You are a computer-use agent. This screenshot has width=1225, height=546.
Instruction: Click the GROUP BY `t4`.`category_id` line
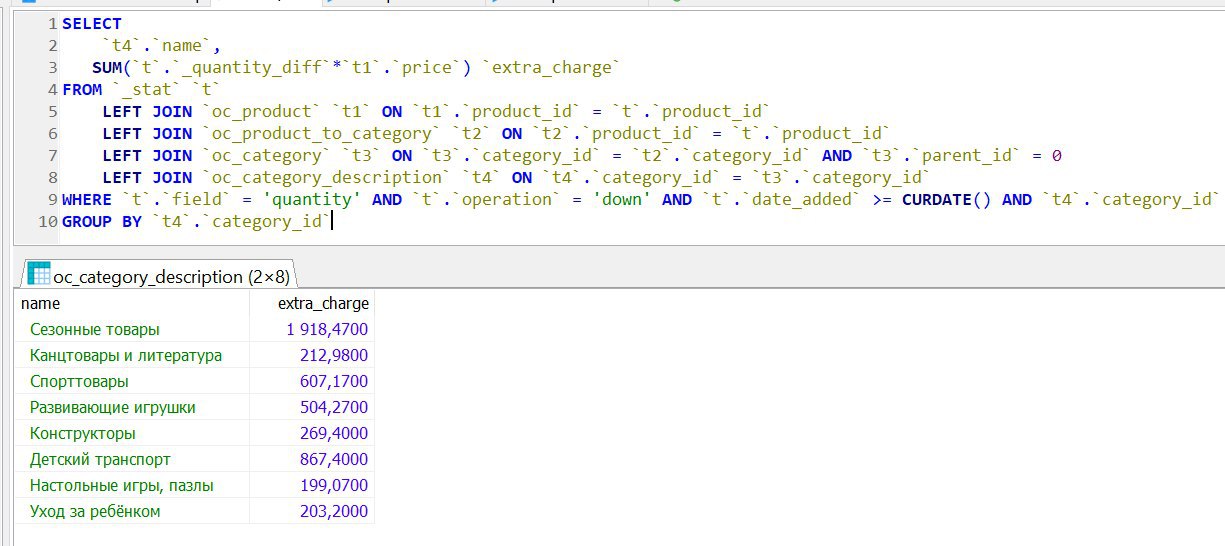(x=196, y=221)
